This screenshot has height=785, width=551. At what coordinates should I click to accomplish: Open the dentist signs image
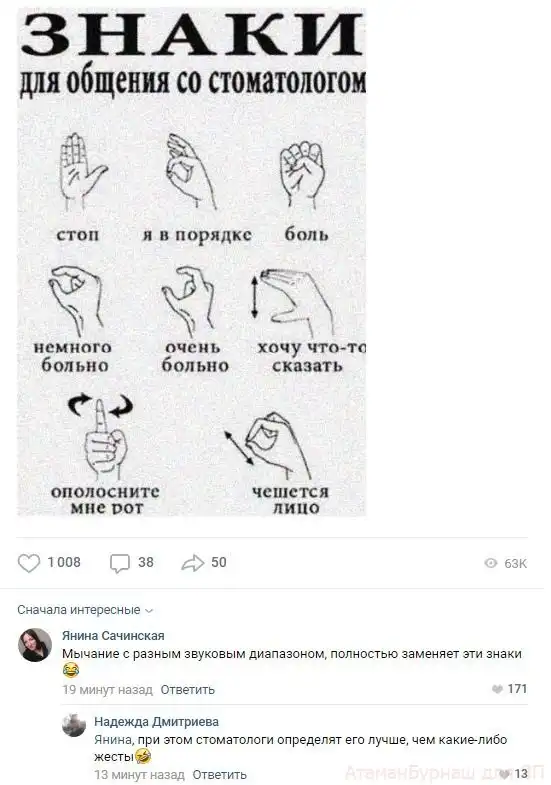(192, 262)
